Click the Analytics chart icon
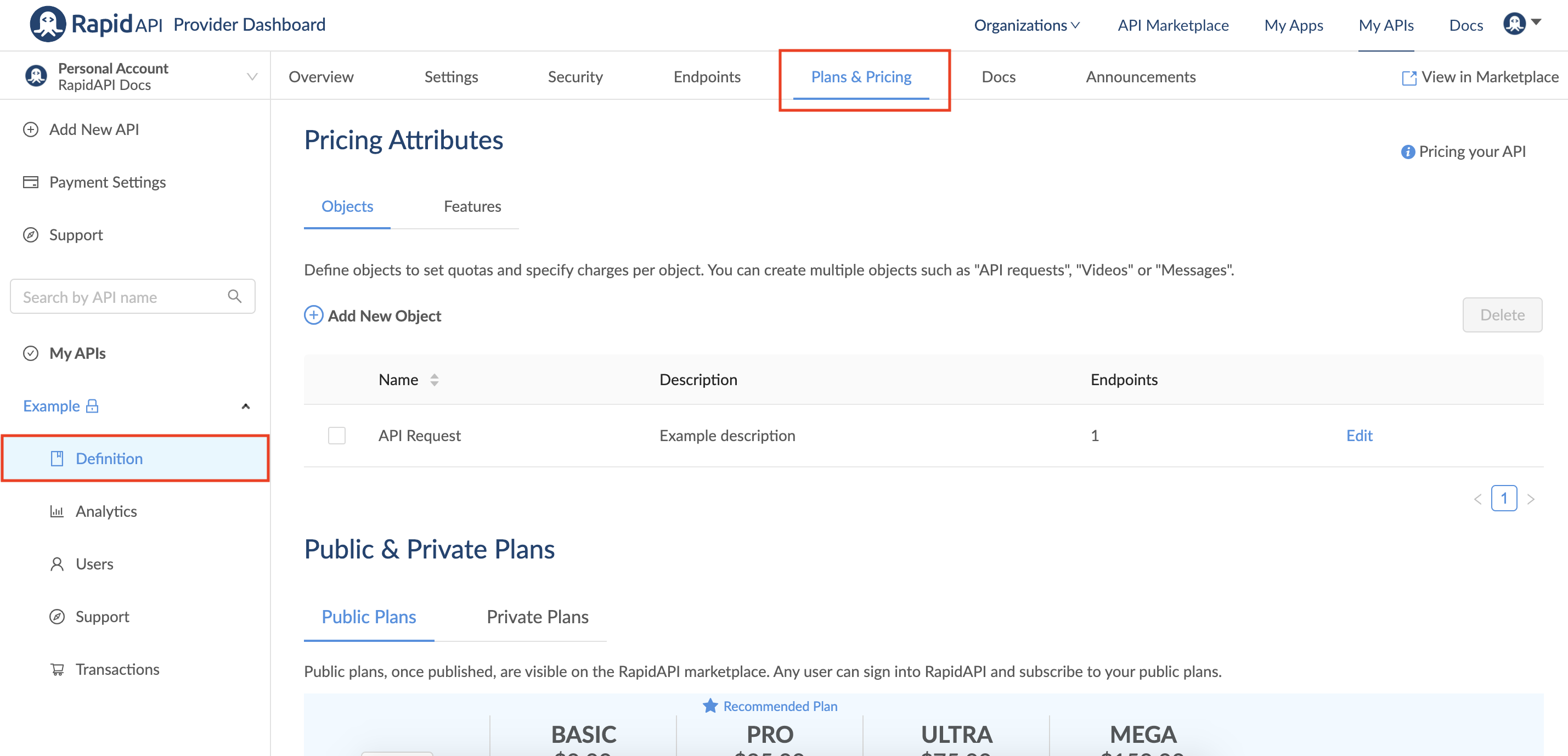The height and width of the screenshot is (756, 1568). 57,511
